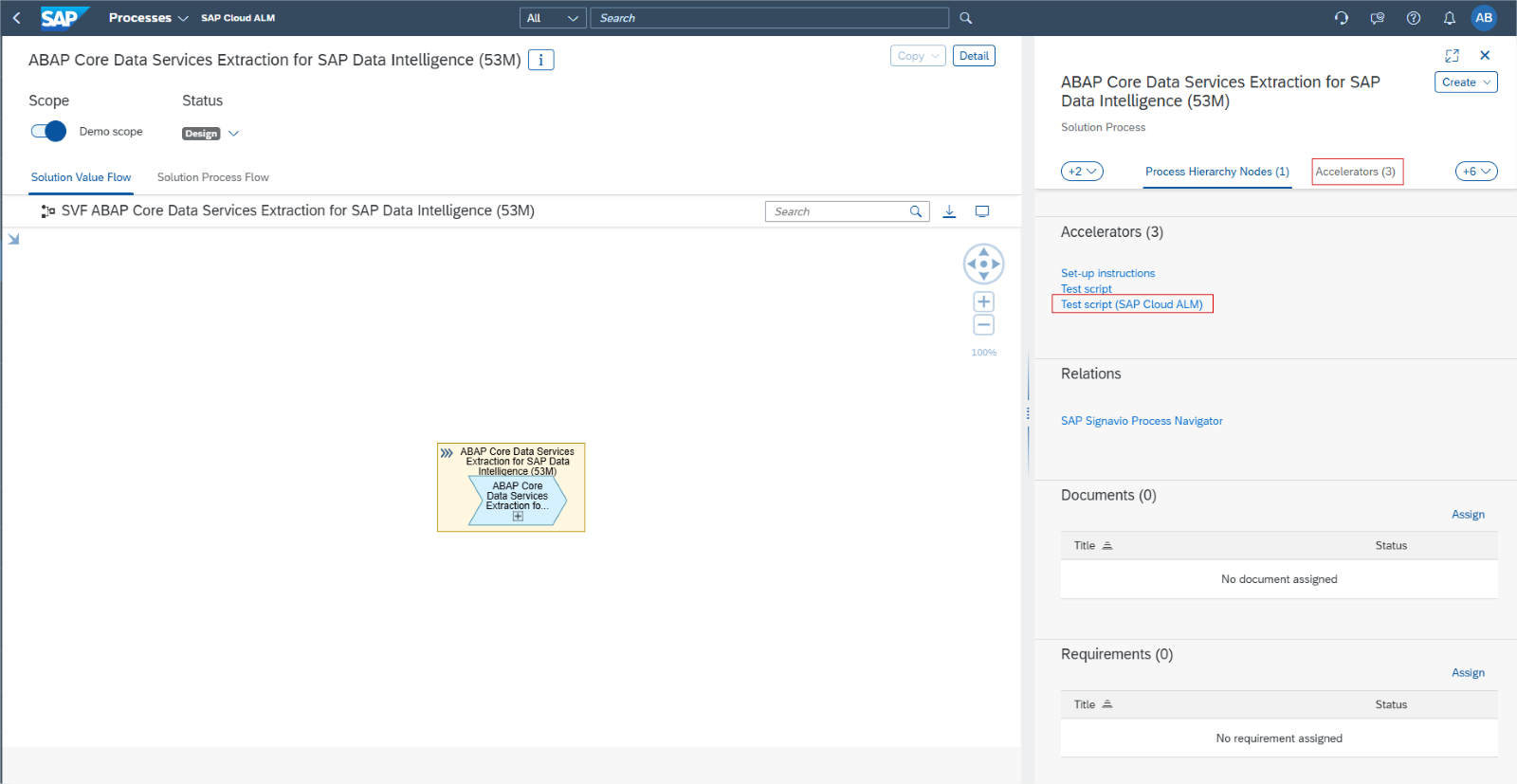Screen dimensions: 1517x784
Task: Expand the ABAP Core Data Services chevron node
Action: [518, 517]
